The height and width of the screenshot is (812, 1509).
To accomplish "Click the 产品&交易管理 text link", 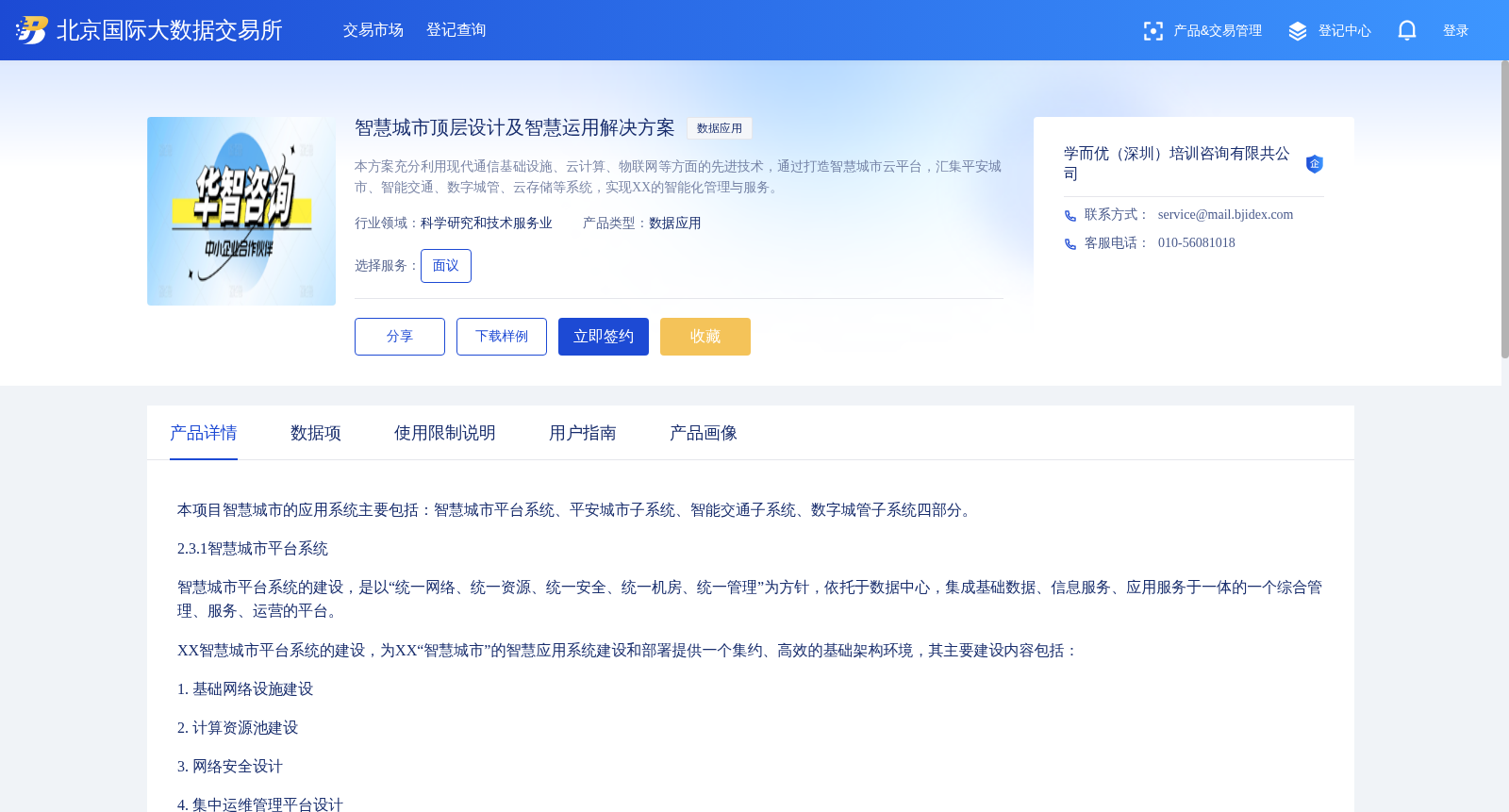I will pyautogui.click(x=1218, y=31).
